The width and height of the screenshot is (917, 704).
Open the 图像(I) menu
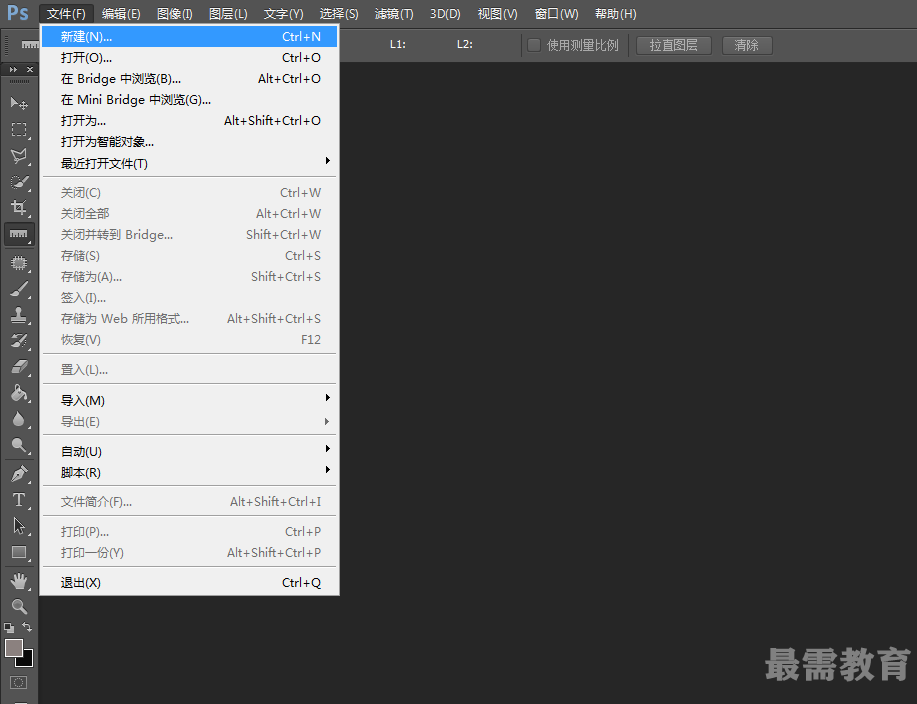coord(174,13)
